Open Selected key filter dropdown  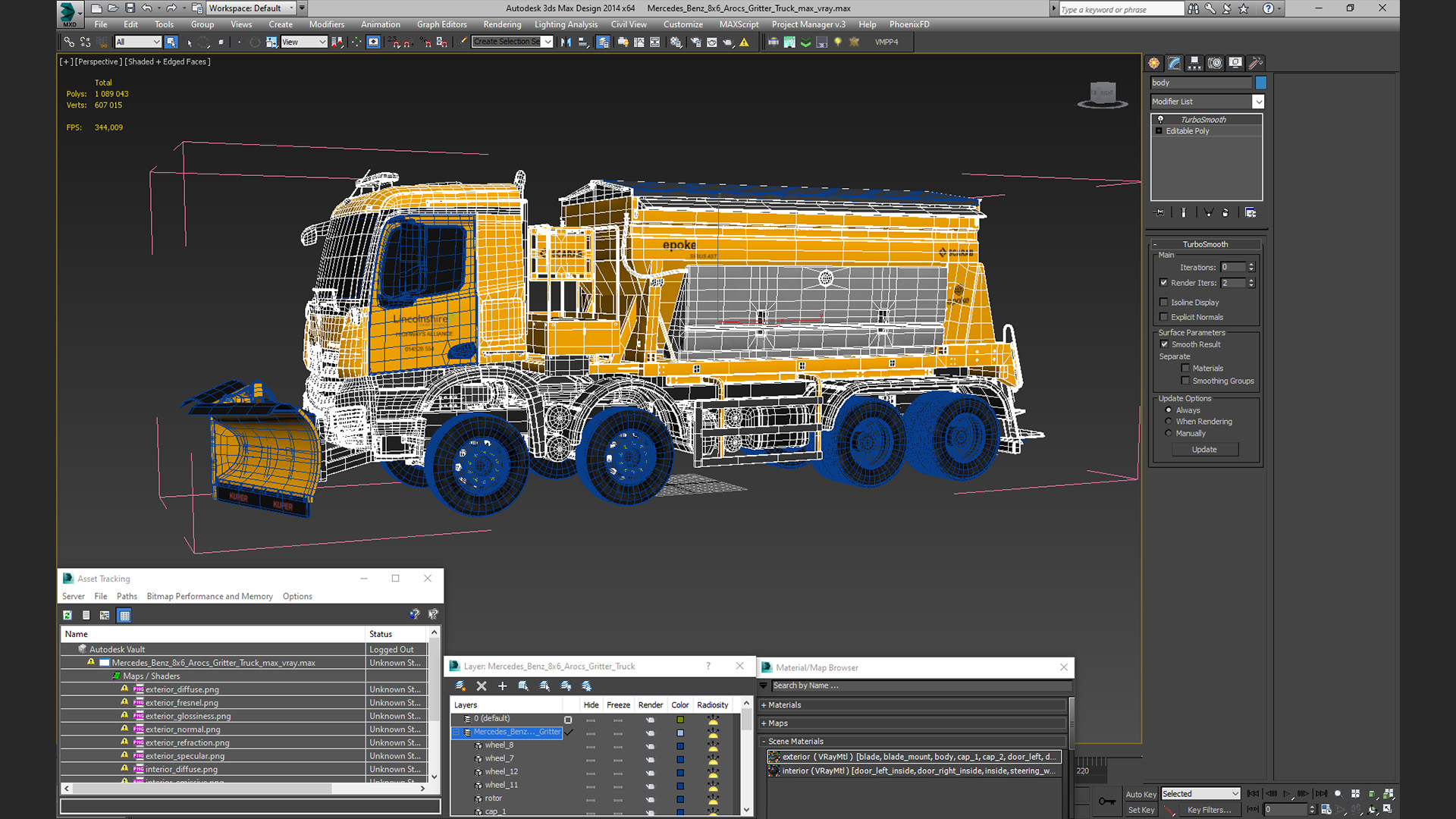click(x=1201, y=794)
